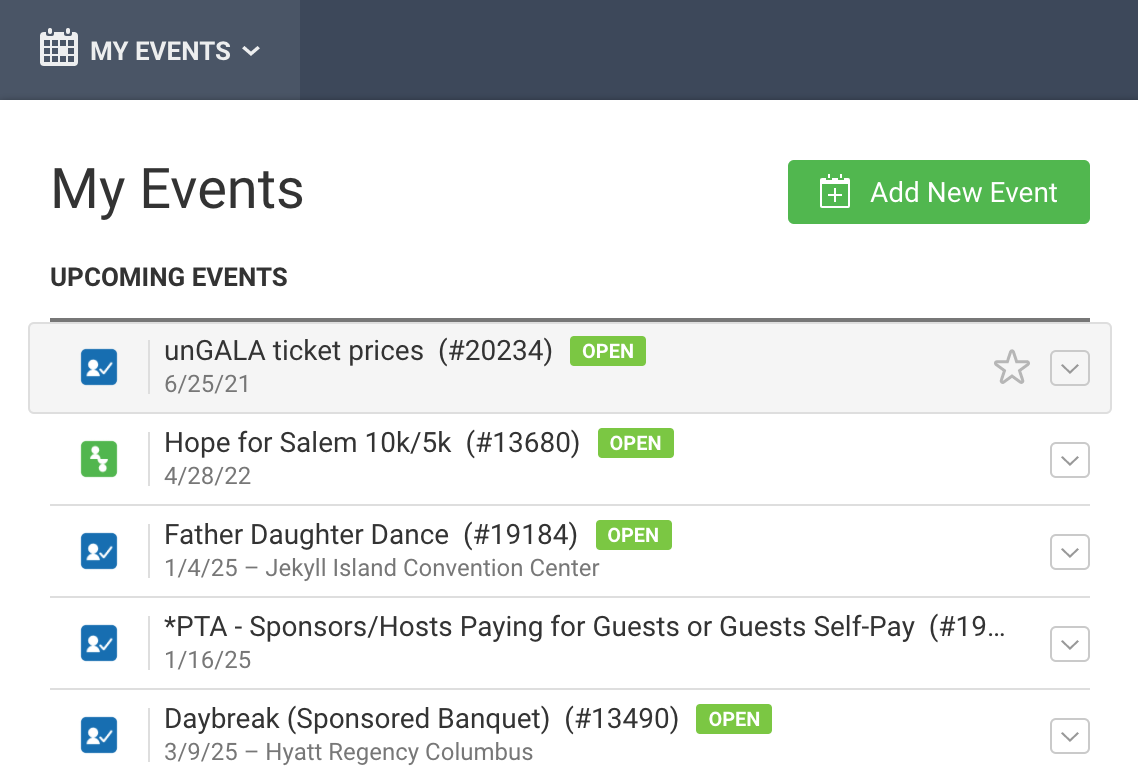Click the PTA Sponsors/Hosts event type icon
Viewport: 1138px width, 780px height.
tap(99, 643)
